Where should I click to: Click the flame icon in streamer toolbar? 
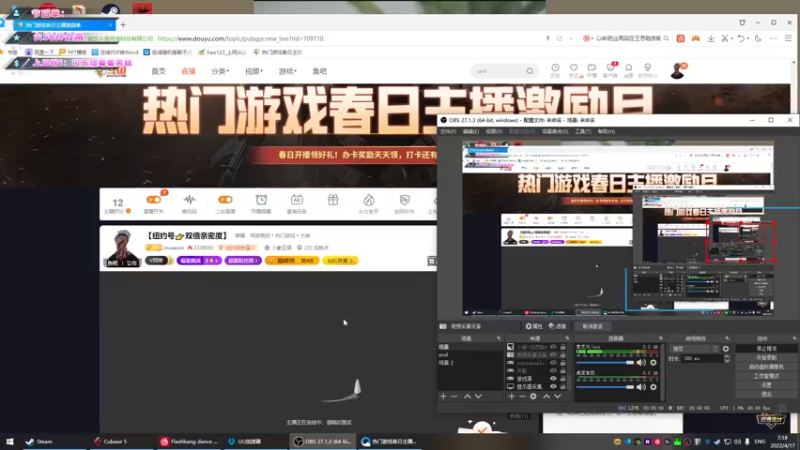pyautogui.click(x=368, y=200)
